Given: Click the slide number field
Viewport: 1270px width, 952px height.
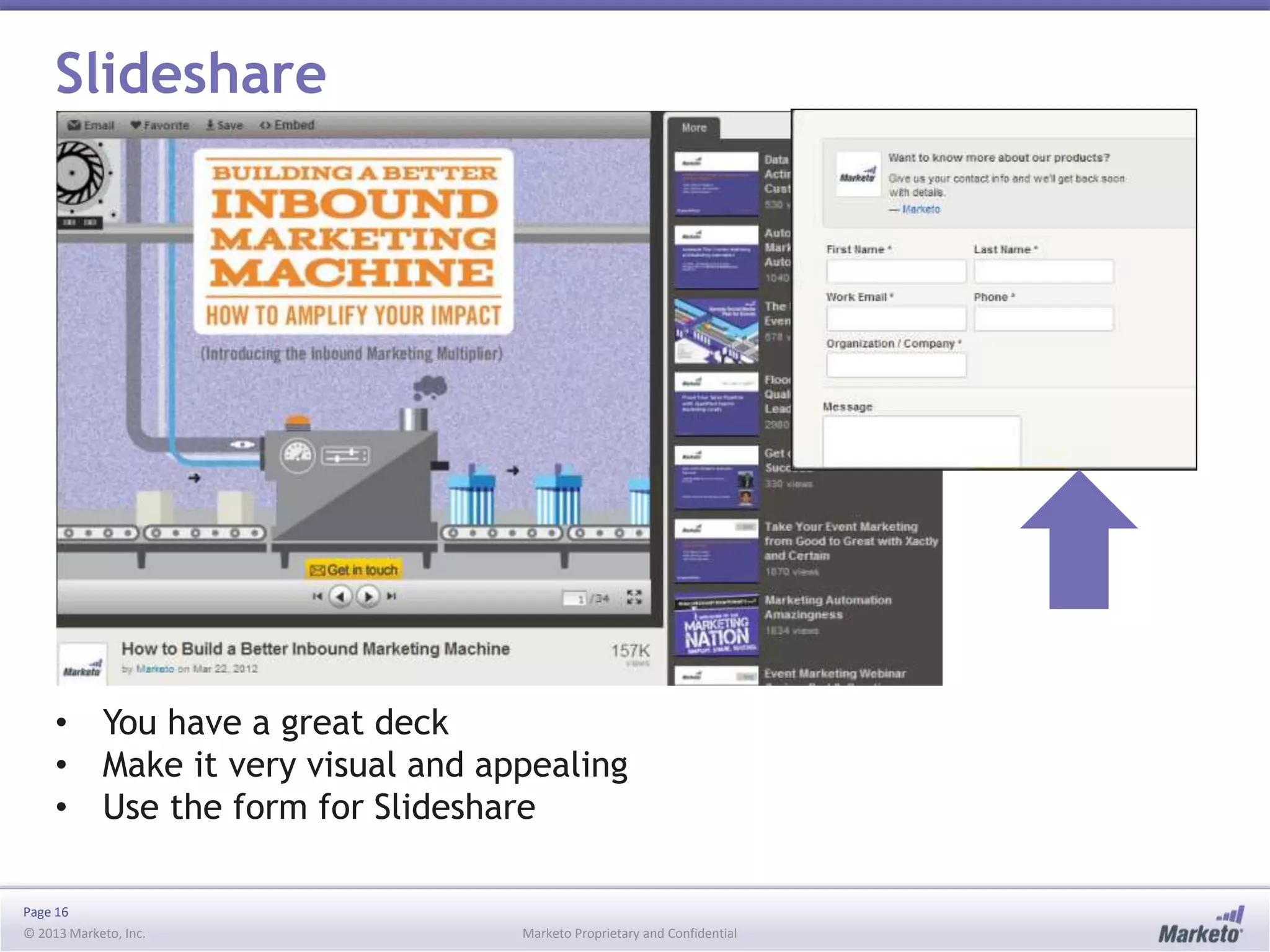Looking at the screenshot, I should [x=574, y=599].
